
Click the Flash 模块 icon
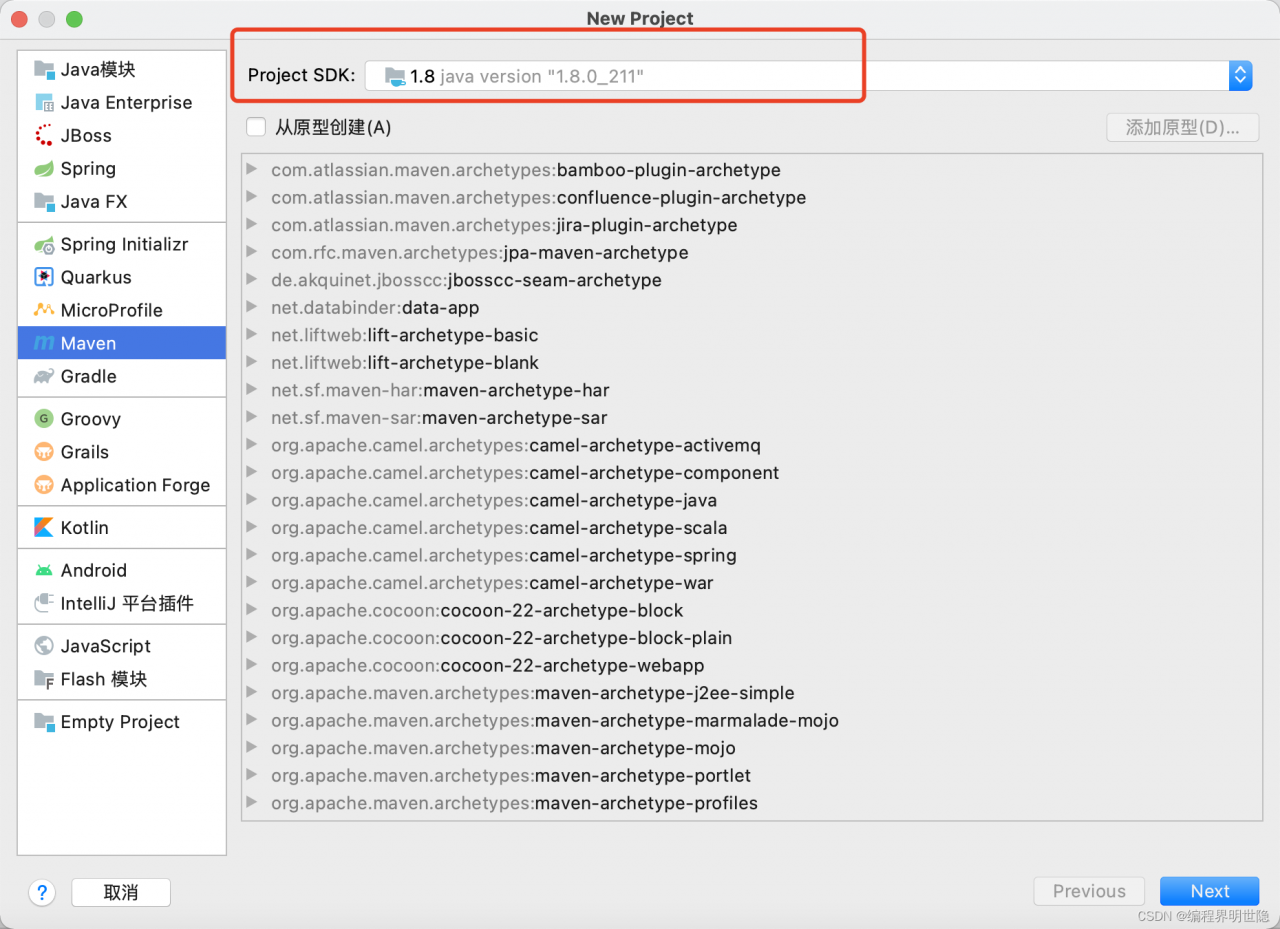pos(44,679)
